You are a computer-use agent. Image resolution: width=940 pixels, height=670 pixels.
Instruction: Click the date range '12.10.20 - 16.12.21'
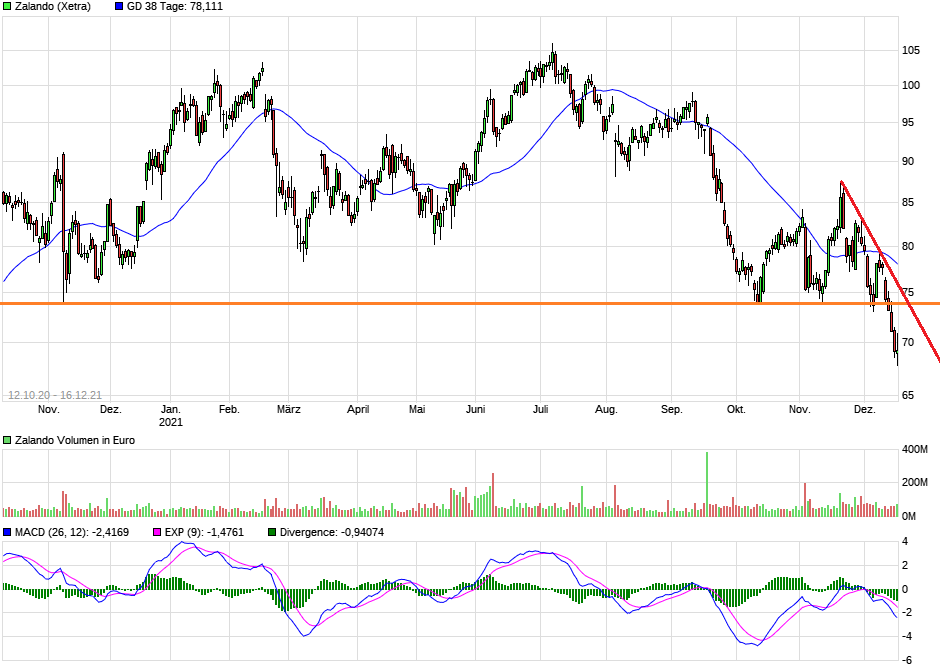(x=55, y=395)
